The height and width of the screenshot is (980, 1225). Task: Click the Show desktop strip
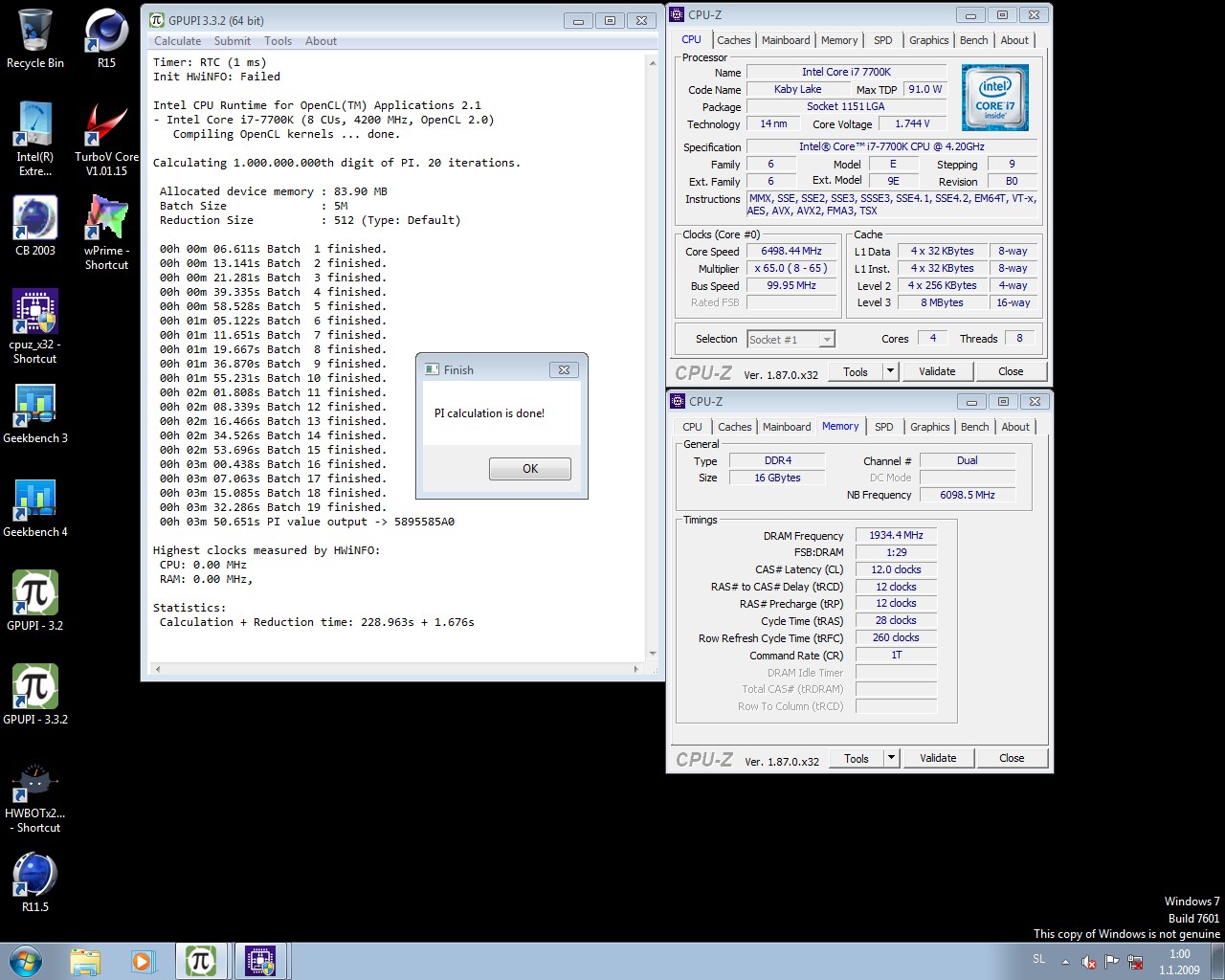[x=1217, y=961]
